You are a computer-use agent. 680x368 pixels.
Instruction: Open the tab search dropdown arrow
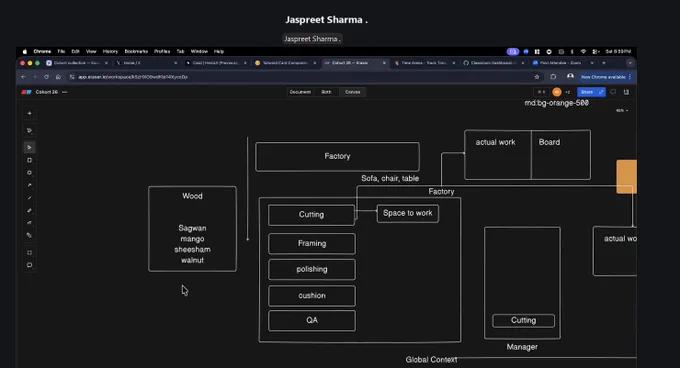tap(630, 63)
